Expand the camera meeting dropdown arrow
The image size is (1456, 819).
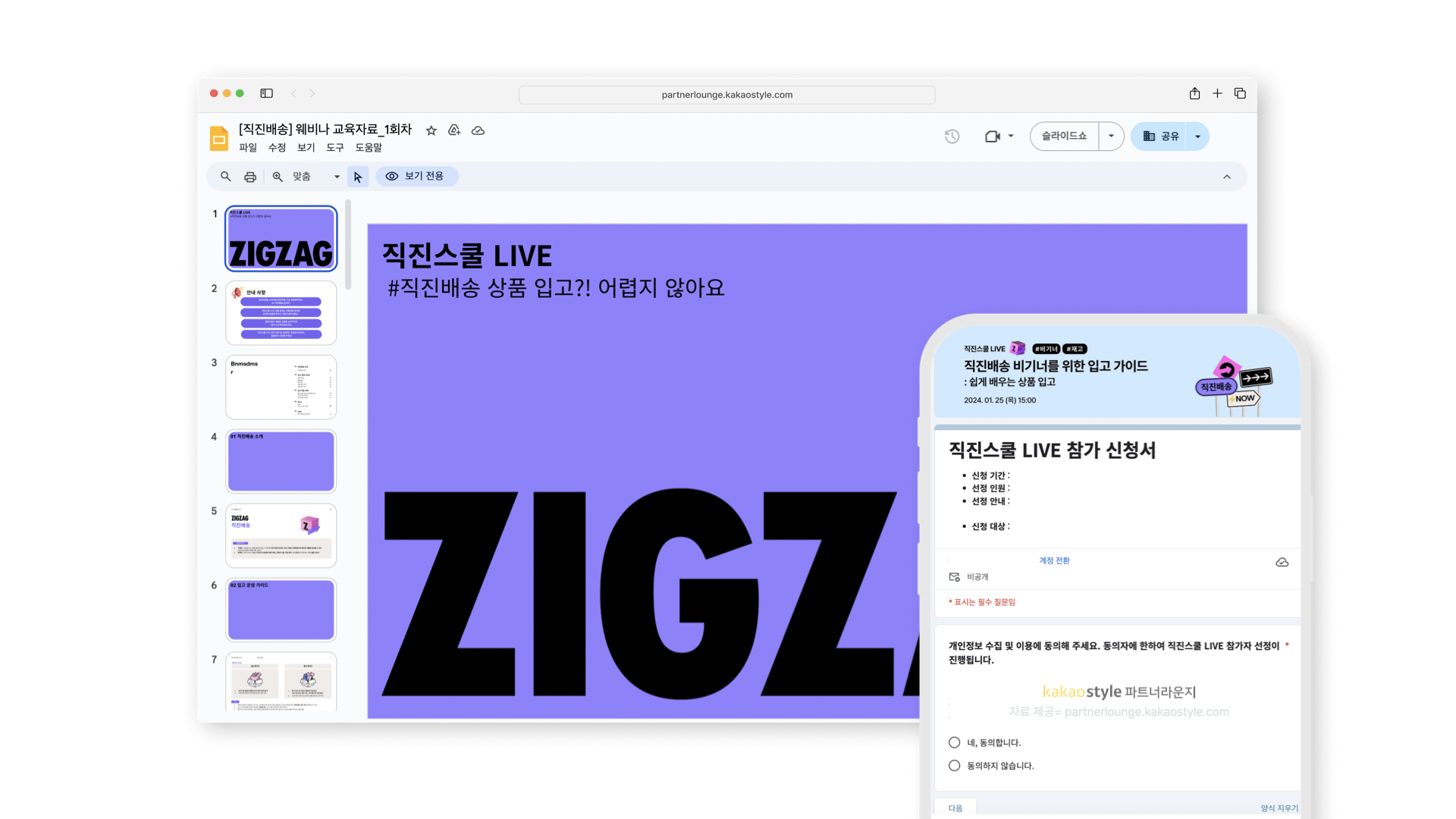[x=1011, y=136]
